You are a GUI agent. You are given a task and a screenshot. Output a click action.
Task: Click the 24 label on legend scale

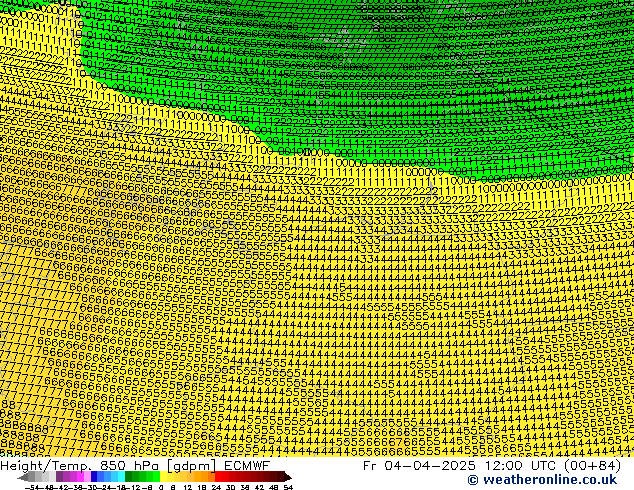[x=216, y=487]
